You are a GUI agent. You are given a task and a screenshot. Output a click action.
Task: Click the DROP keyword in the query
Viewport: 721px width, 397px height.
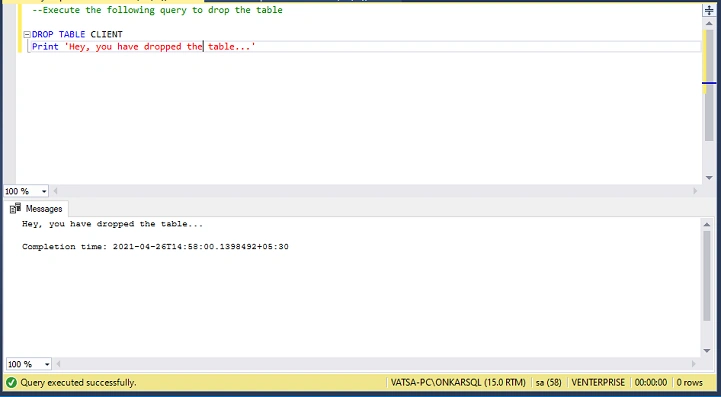(42, 35)
